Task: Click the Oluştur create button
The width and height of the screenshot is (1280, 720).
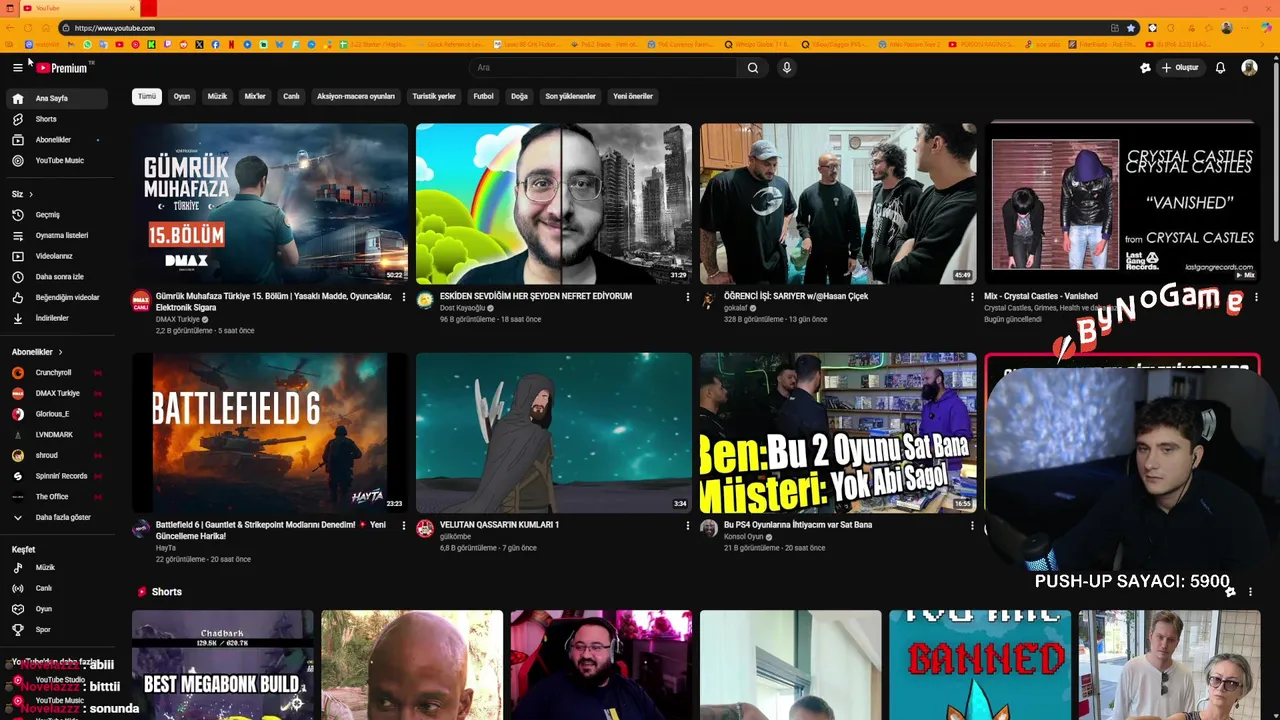Action: (1180, 67)
